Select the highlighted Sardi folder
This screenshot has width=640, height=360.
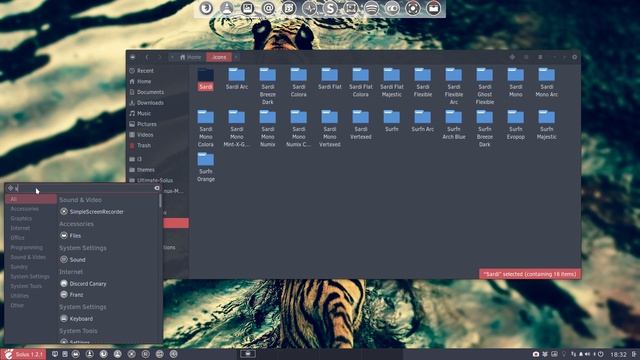(x=206, y=79)
